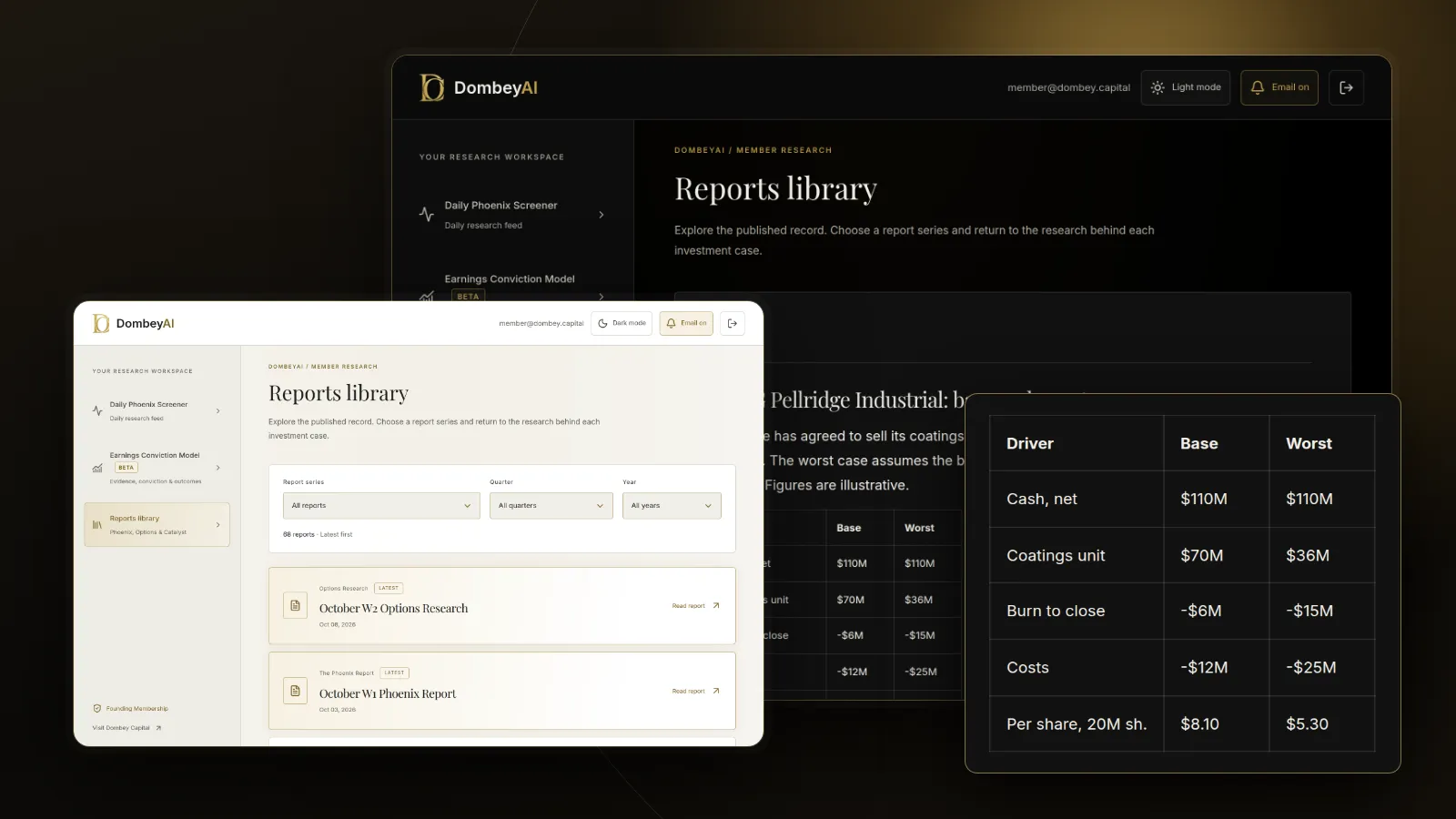Image resolution: width=1456 pixels, height=819 pixels.
Task: Click the sign-out icon in the light window header
Action: (x=733, y=323)
